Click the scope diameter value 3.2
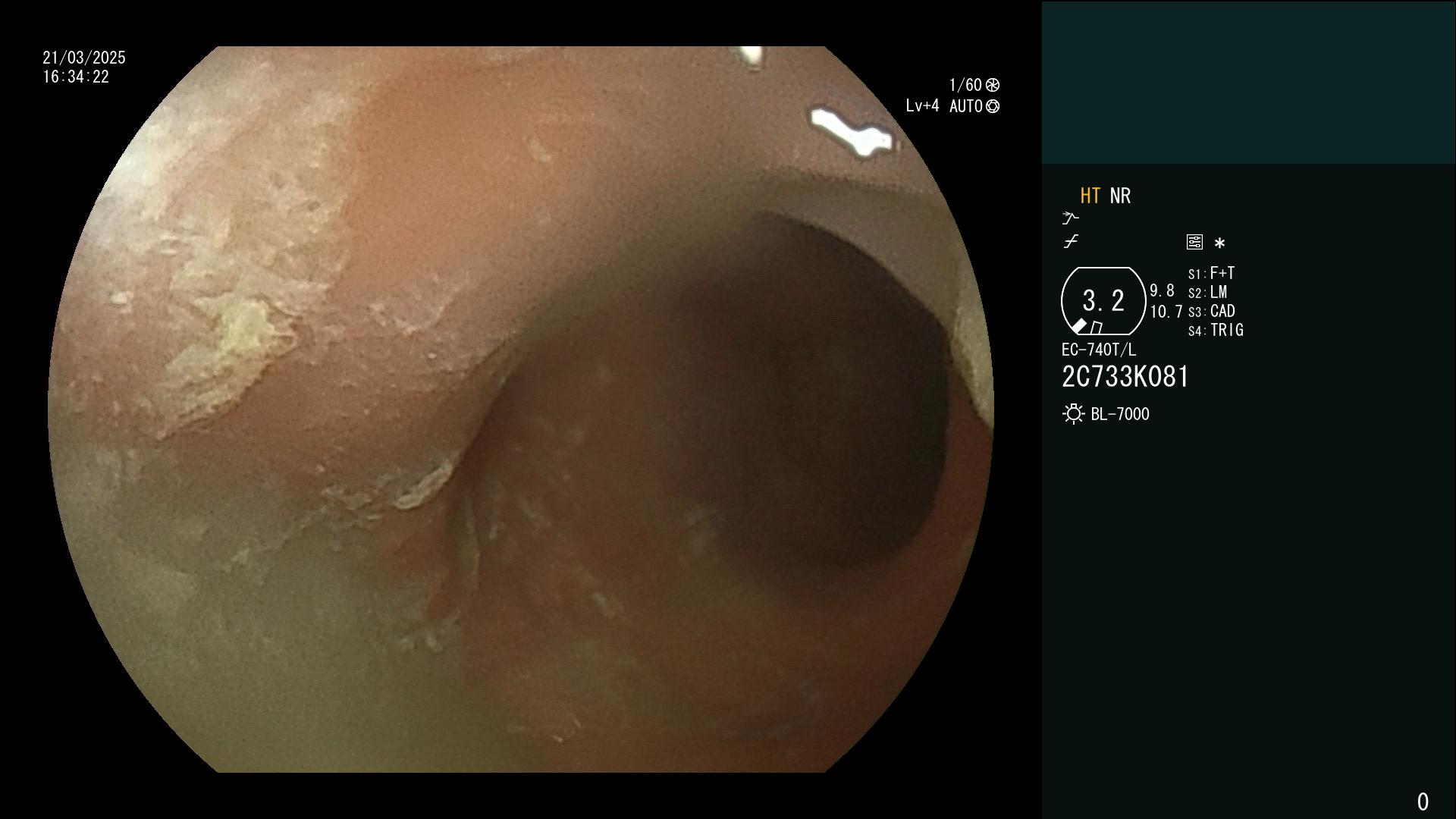 click(1103, 300)
